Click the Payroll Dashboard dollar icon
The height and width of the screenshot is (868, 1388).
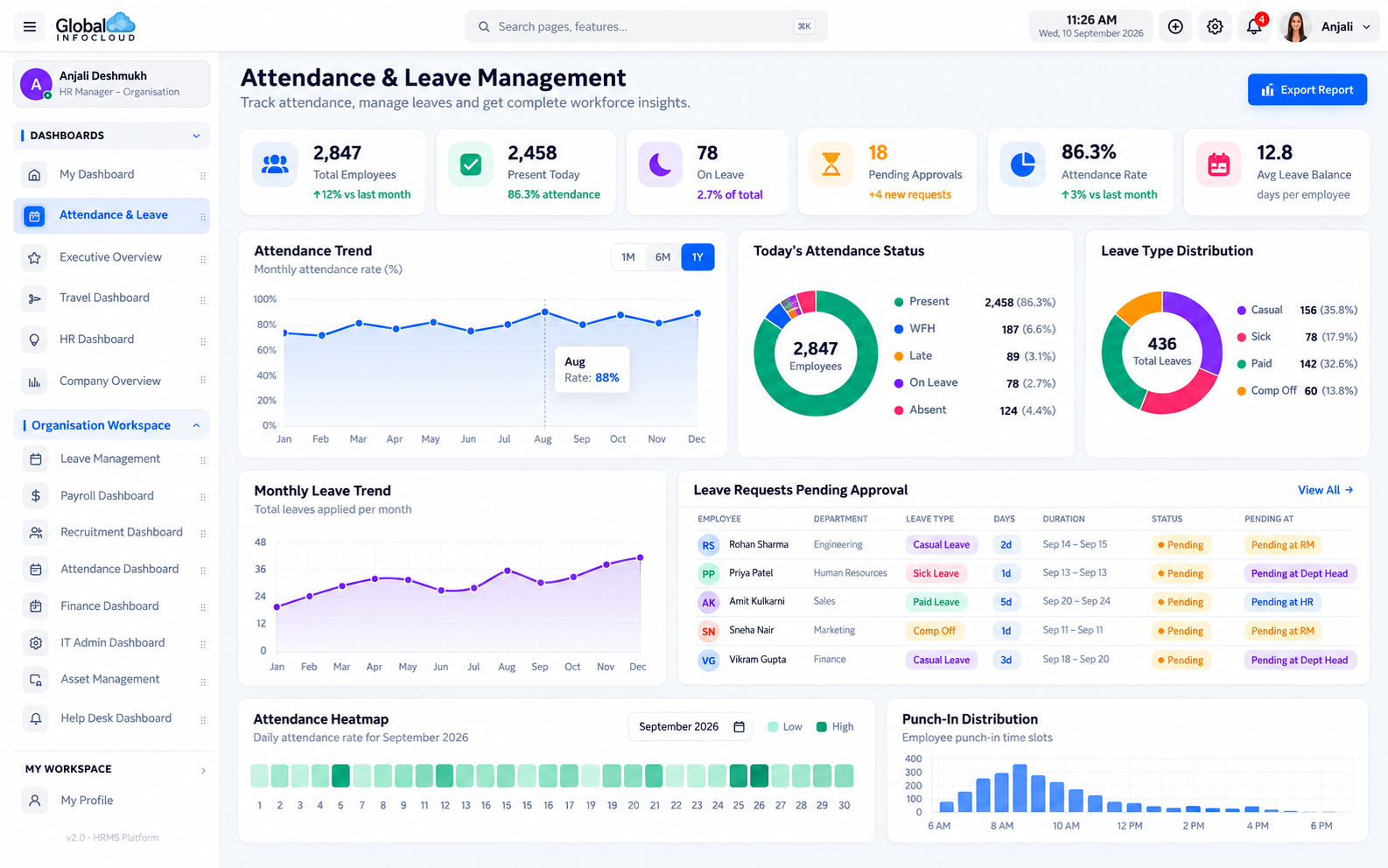tap(36, 496)
